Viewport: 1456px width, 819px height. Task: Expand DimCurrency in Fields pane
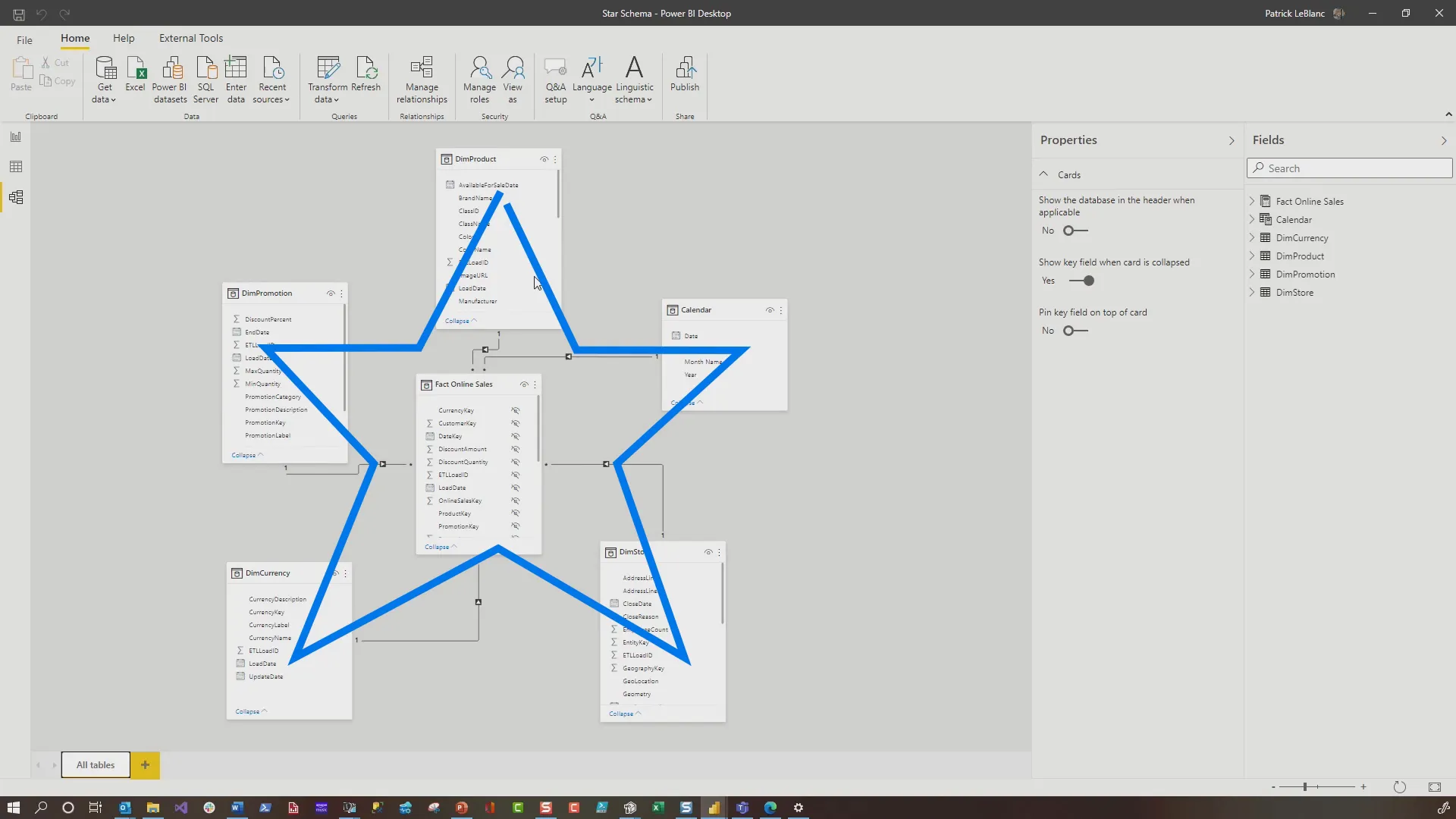(1252, 237)
